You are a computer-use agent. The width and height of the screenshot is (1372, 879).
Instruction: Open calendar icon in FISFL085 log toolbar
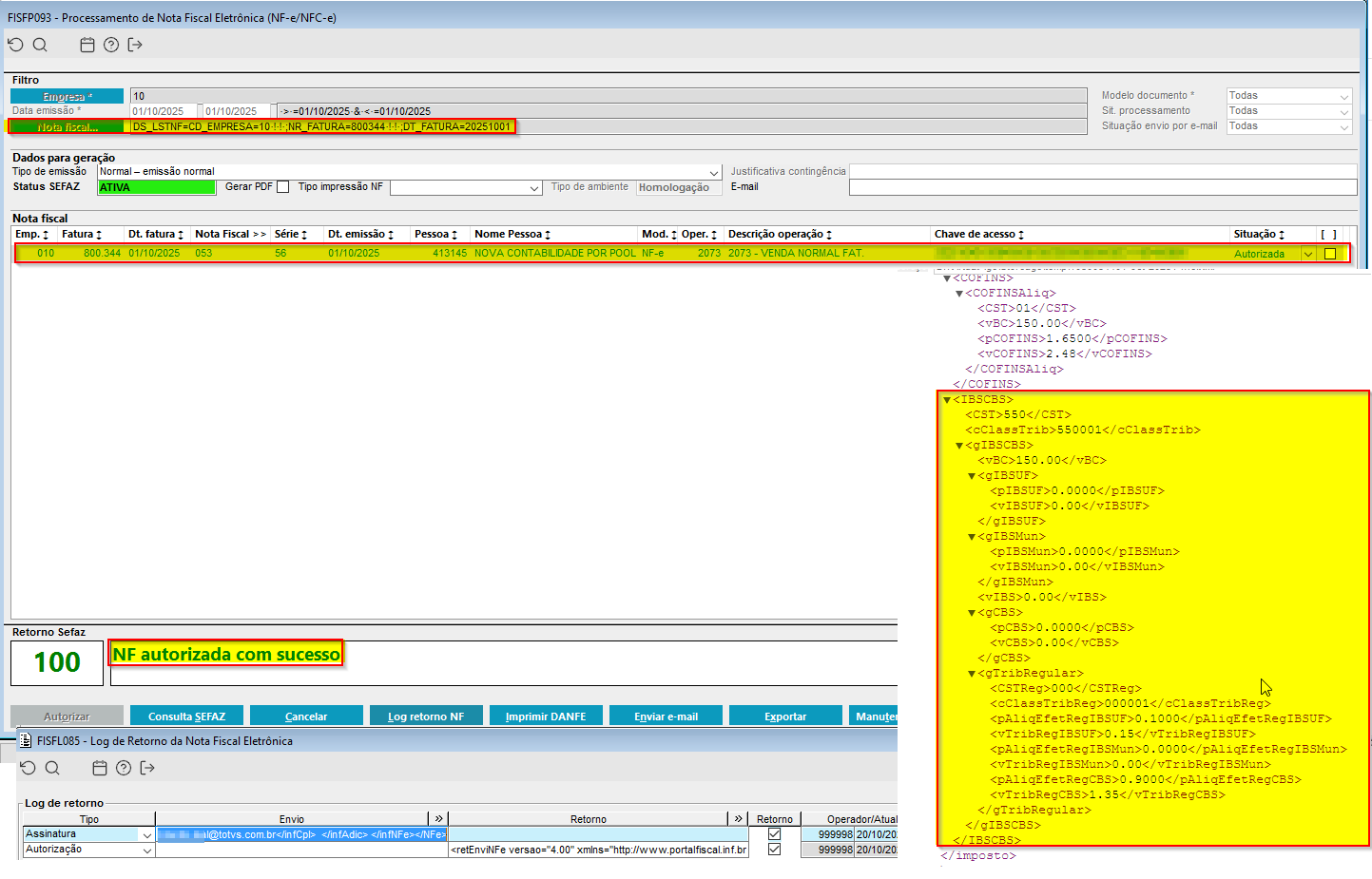point(100,768)
